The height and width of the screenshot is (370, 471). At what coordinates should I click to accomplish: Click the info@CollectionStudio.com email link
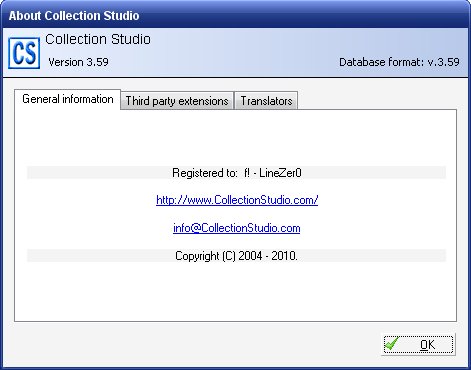point(237,228)
